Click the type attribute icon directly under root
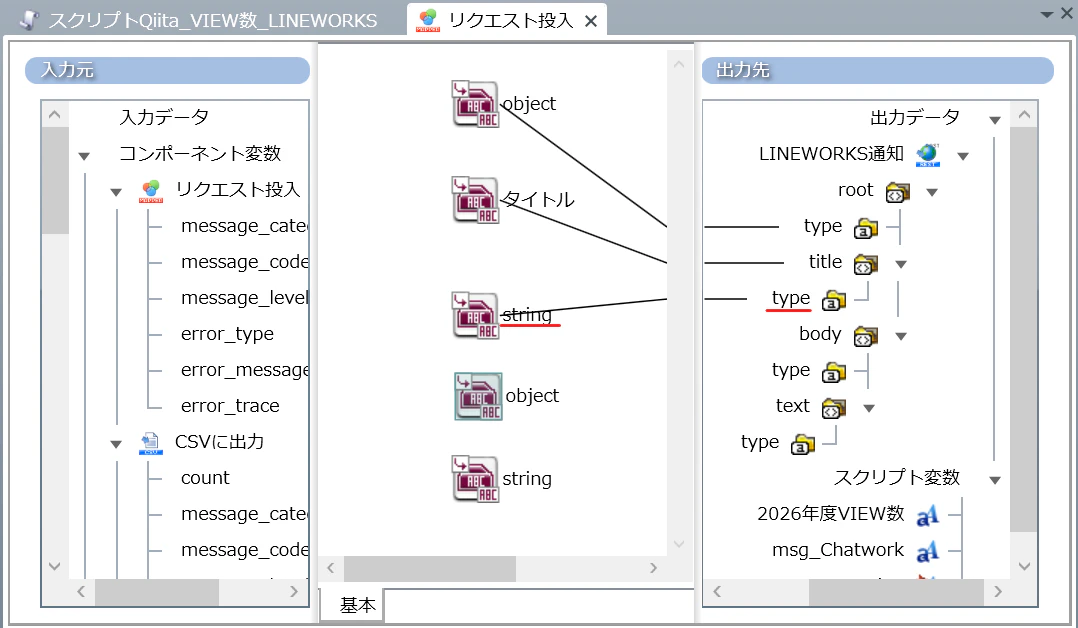 (x=866, y=228)
